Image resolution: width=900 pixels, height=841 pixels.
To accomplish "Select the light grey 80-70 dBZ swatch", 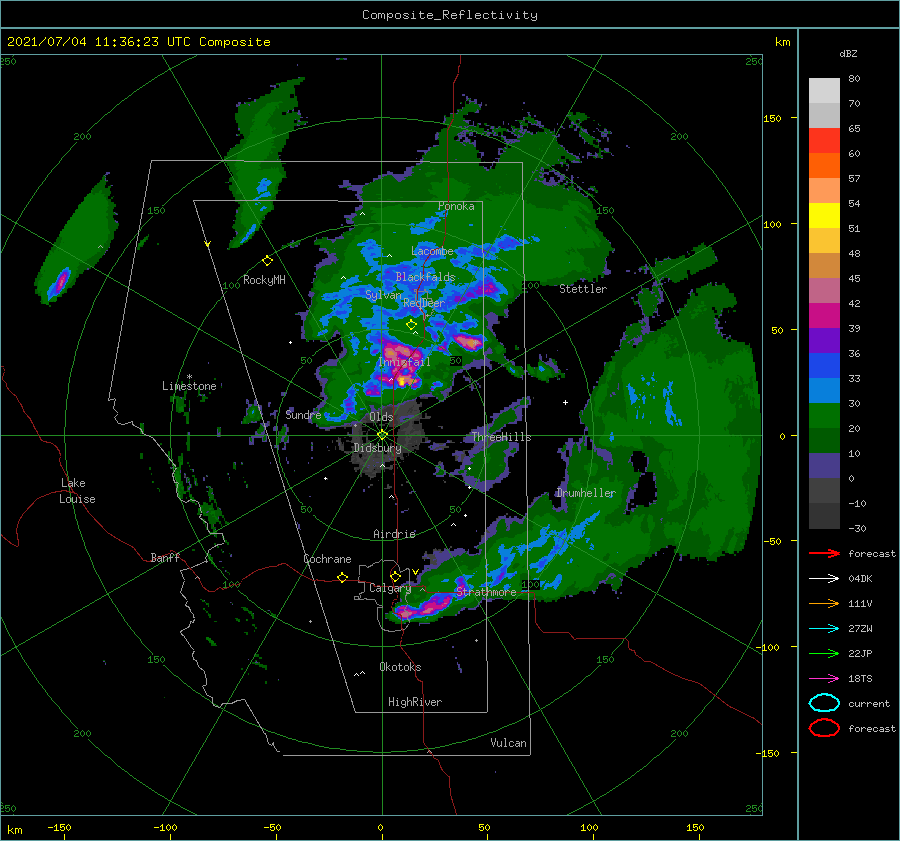I will coord(824,91).
